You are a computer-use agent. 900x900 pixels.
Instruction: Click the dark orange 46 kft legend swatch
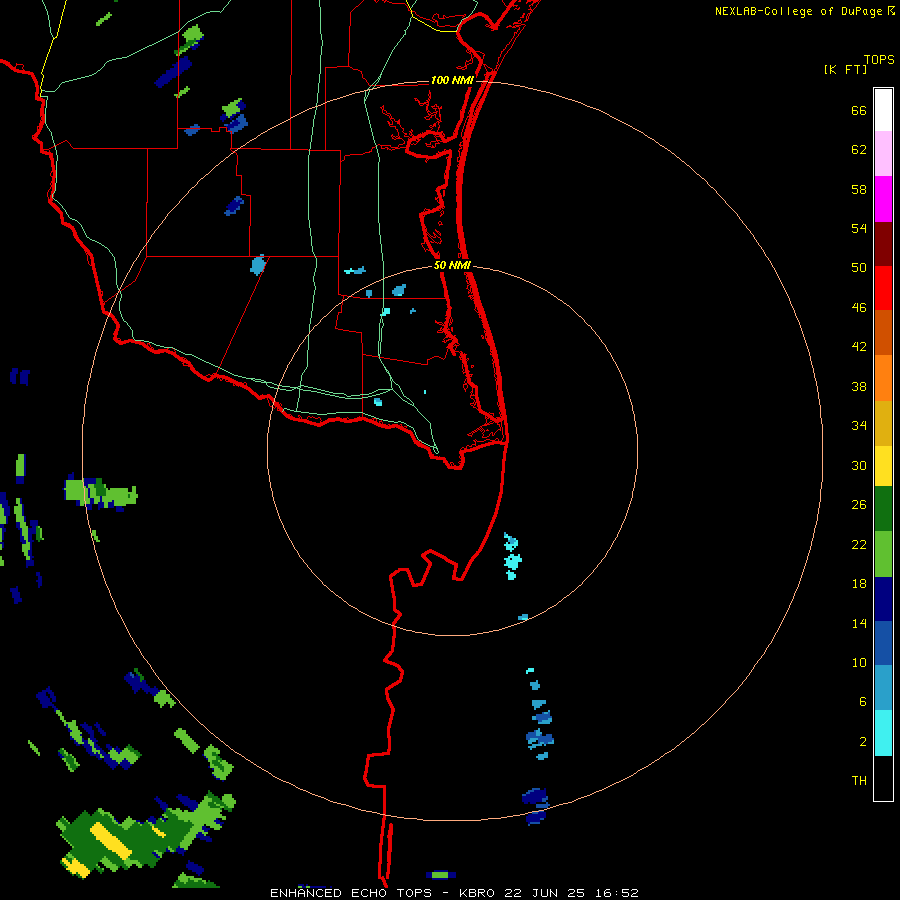coord(883,332)
